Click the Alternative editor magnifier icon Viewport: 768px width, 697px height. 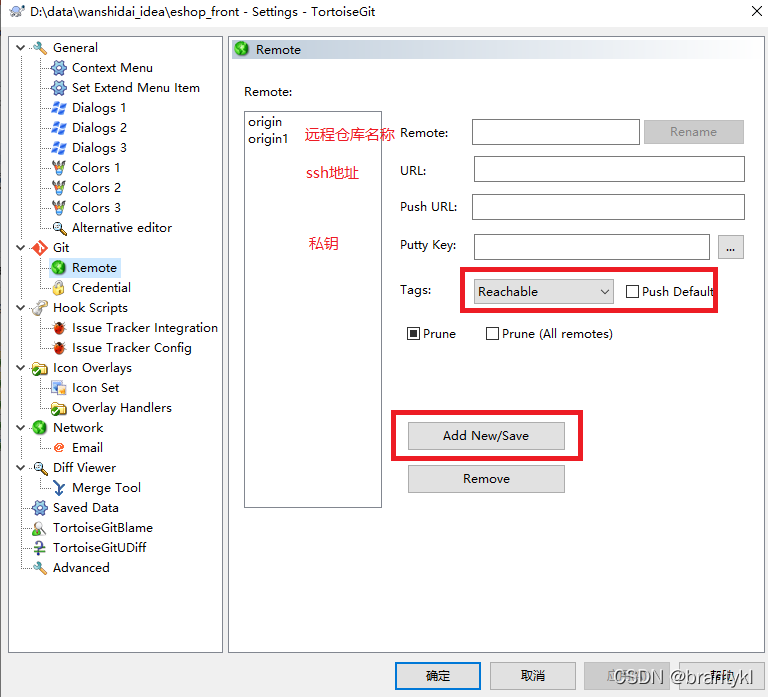tap(59, 228)
